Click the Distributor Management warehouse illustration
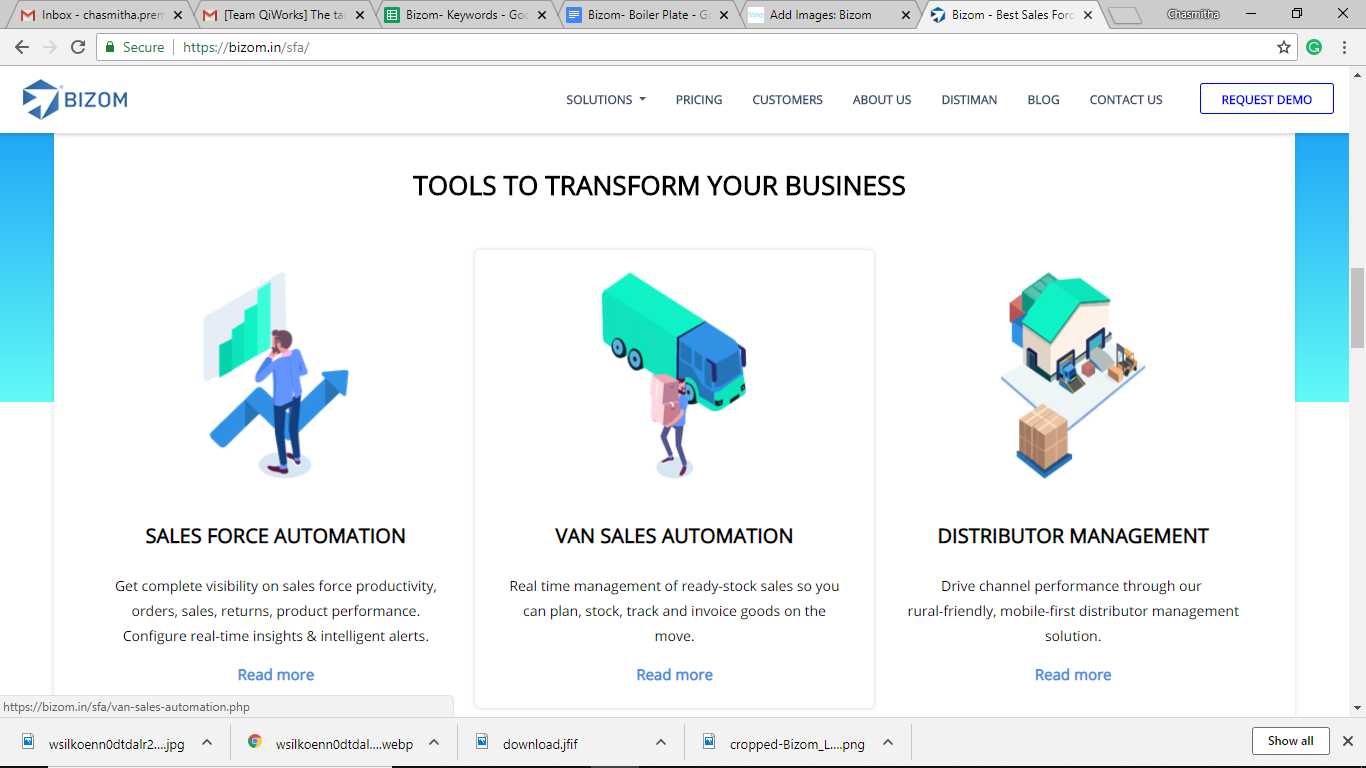The width and height of the screenshot is (1366, 768). 1073,375
